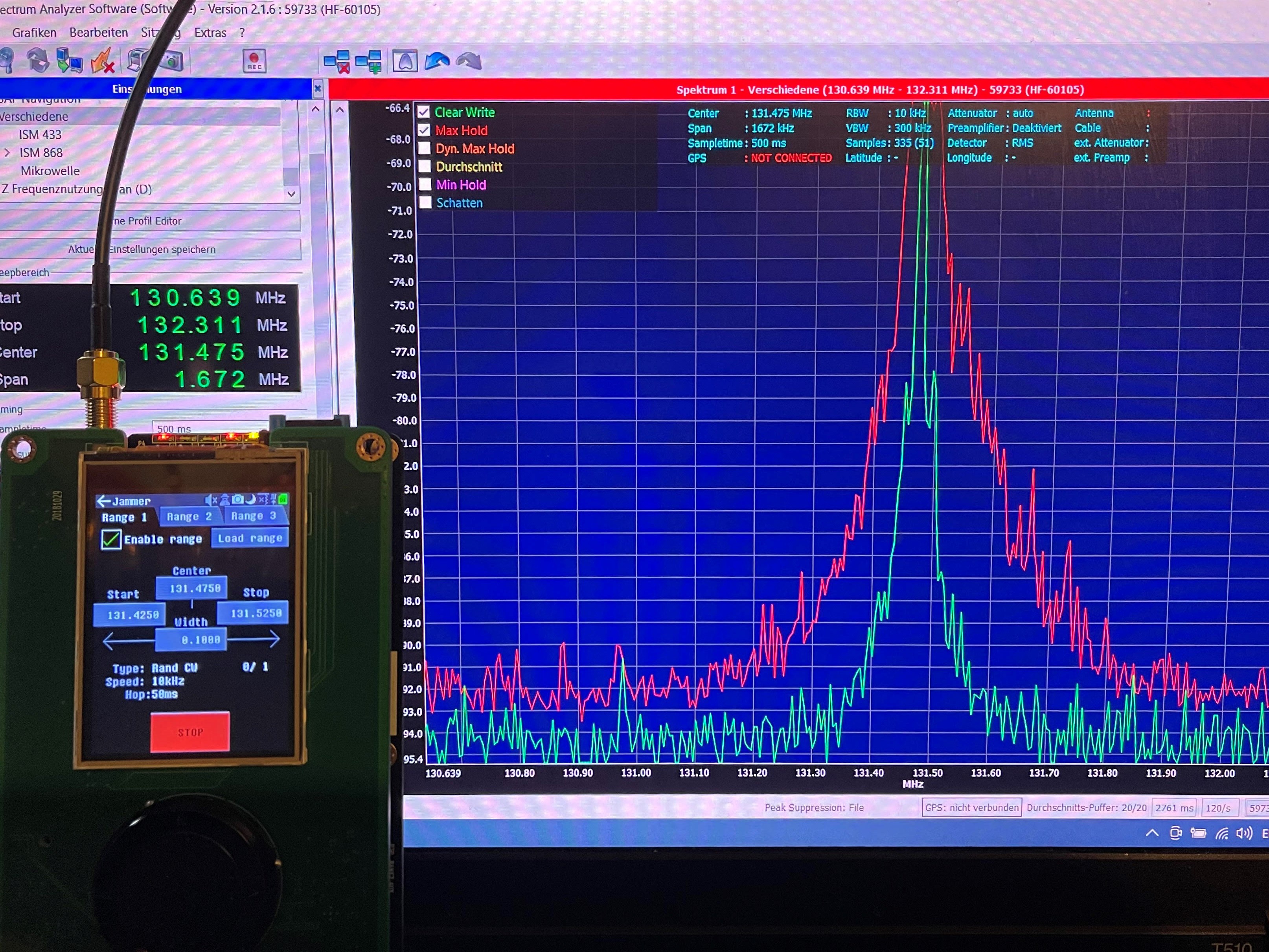Click the peak shape window icon
This screenshot has height=952, width=1269.
click(x=405, y=61)
